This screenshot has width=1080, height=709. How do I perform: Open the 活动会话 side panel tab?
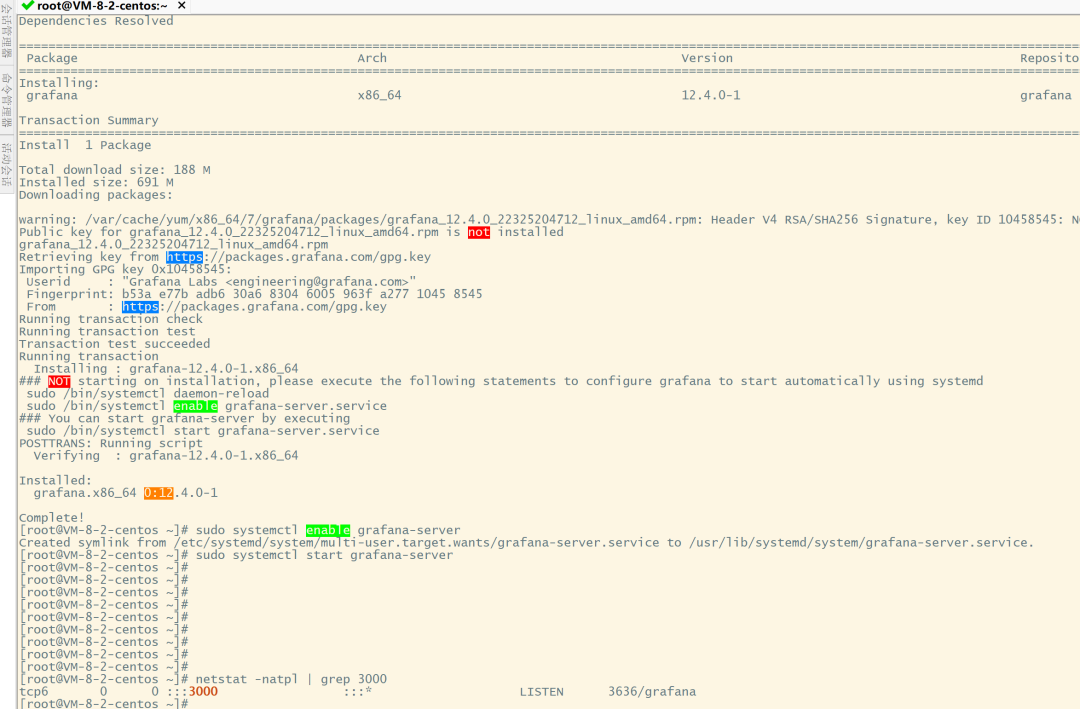coord(7,164)
